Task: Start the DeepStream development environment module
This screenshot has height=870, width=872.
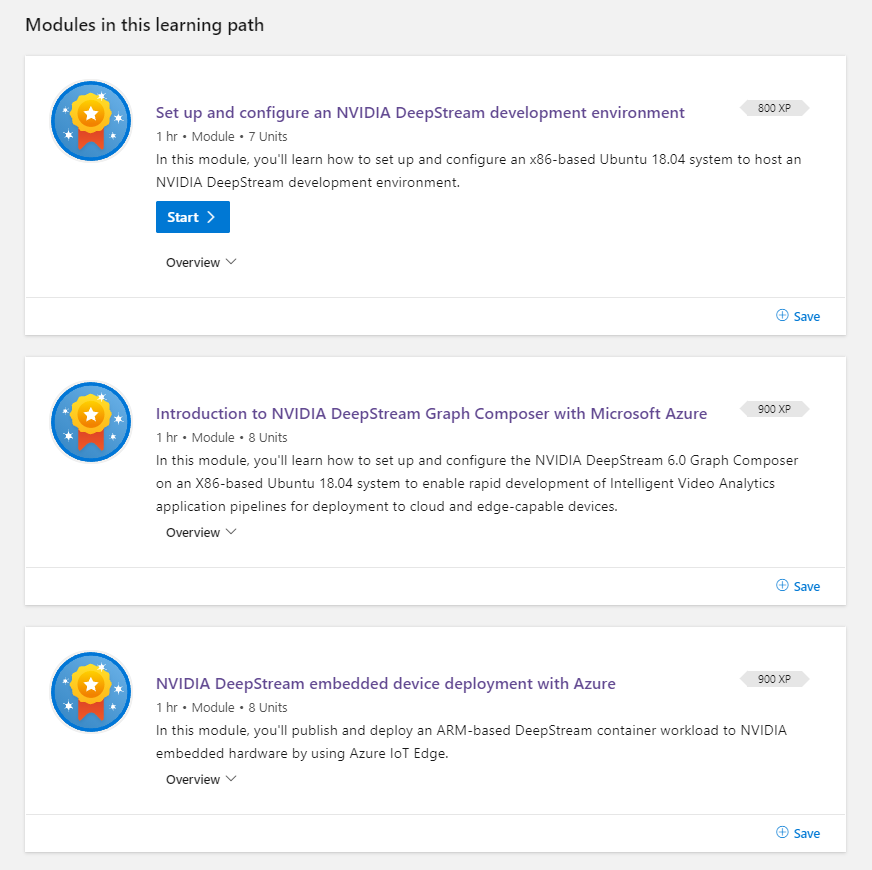Action: [x=193, y=217]
